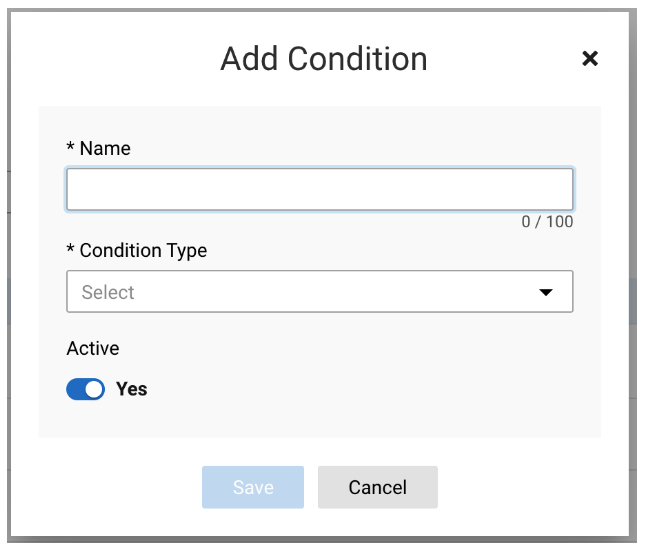Close the Add Condition dialog with X
Screen dimensions: 657x551
590,58
